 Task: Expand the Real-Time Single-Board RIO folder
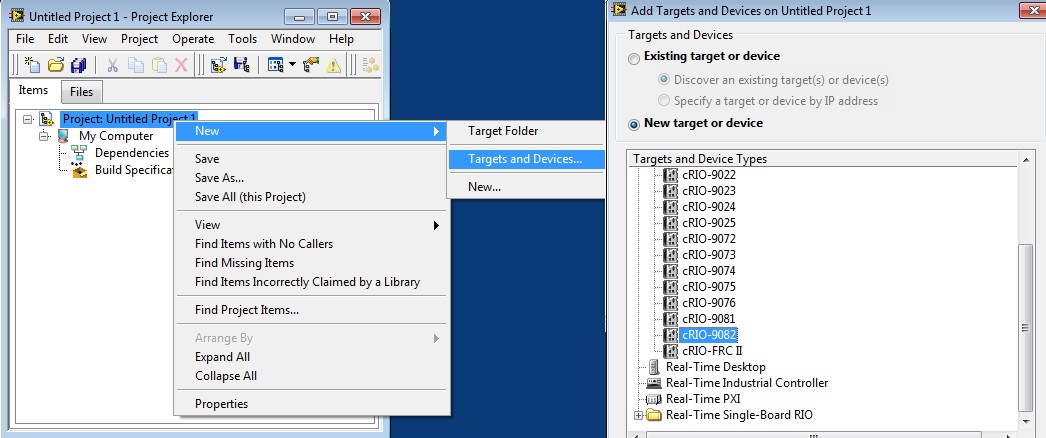pos(638,415)
